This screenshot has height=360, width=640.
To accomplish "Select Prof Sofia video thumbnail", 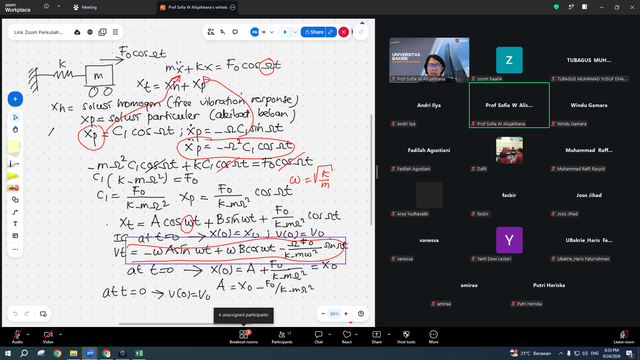I will [x=429, y=60].
